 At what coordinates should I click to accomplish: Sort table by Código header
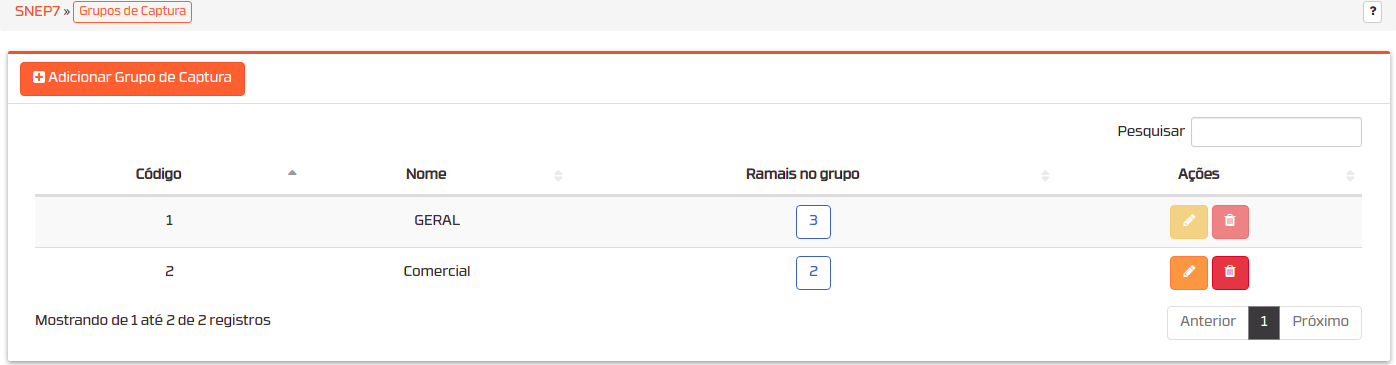click(x=158, y=174)
